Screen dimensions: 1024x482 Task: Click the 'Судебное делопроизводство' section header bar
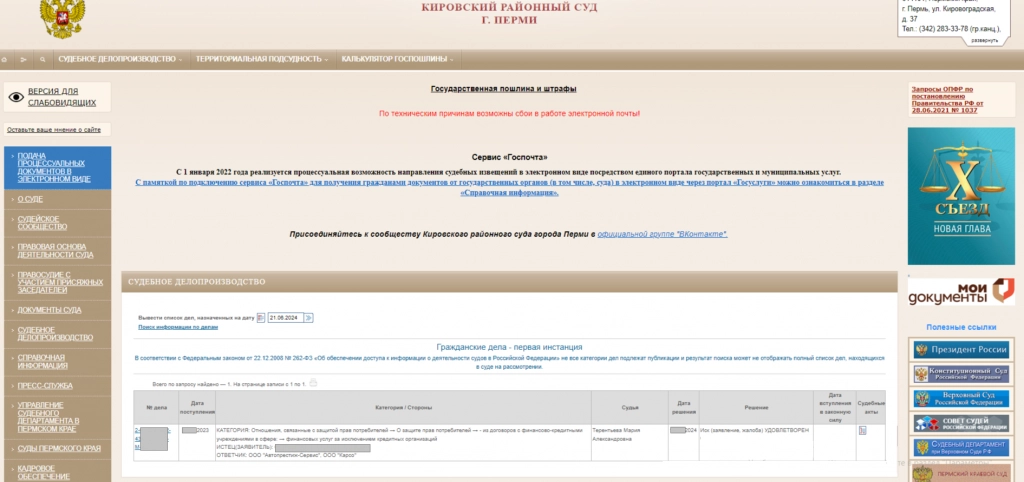click(x=509, y=282)
